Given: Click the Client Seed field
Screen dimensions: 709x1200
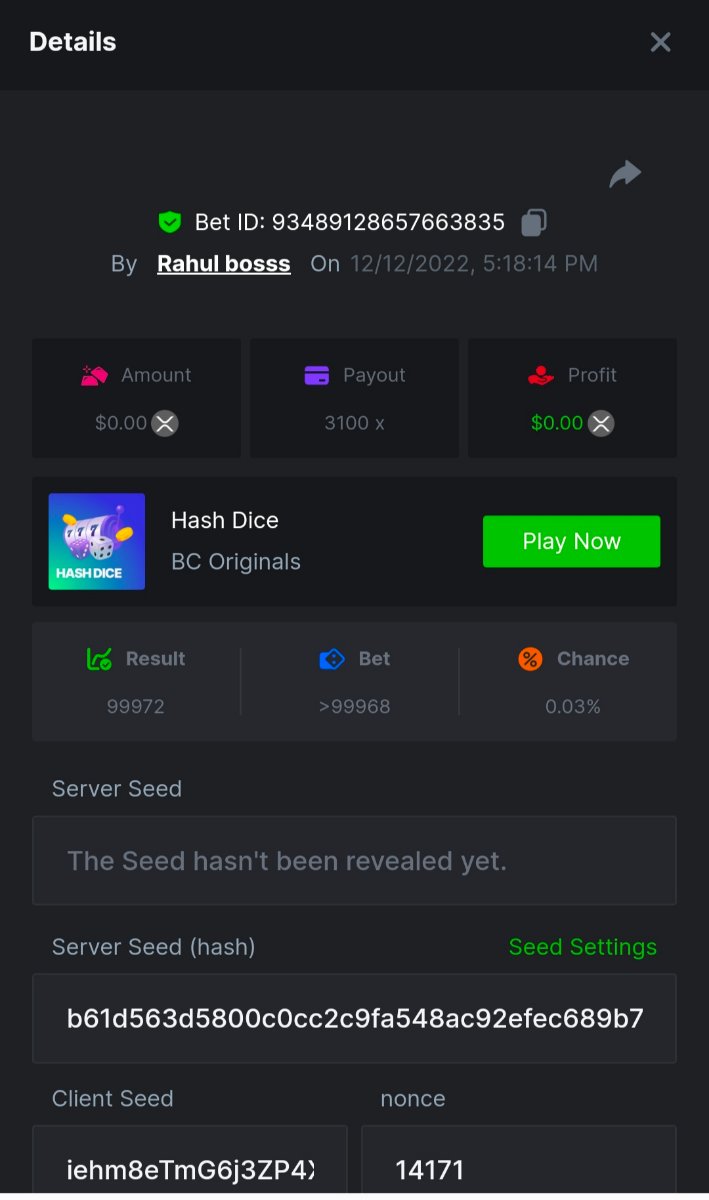Looking at the screenshot, I should [190, 1168].
